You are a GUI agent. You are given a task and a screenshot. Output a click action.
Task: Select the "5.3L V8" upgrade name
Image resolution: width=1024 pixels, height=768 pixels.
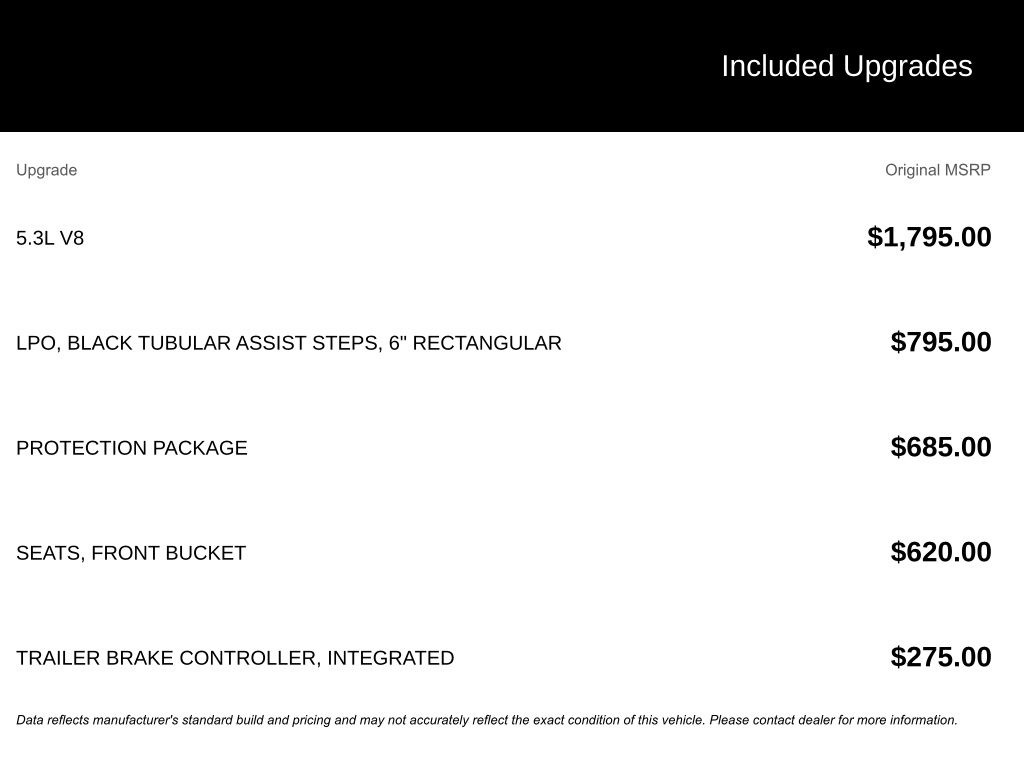pos(50,238)
